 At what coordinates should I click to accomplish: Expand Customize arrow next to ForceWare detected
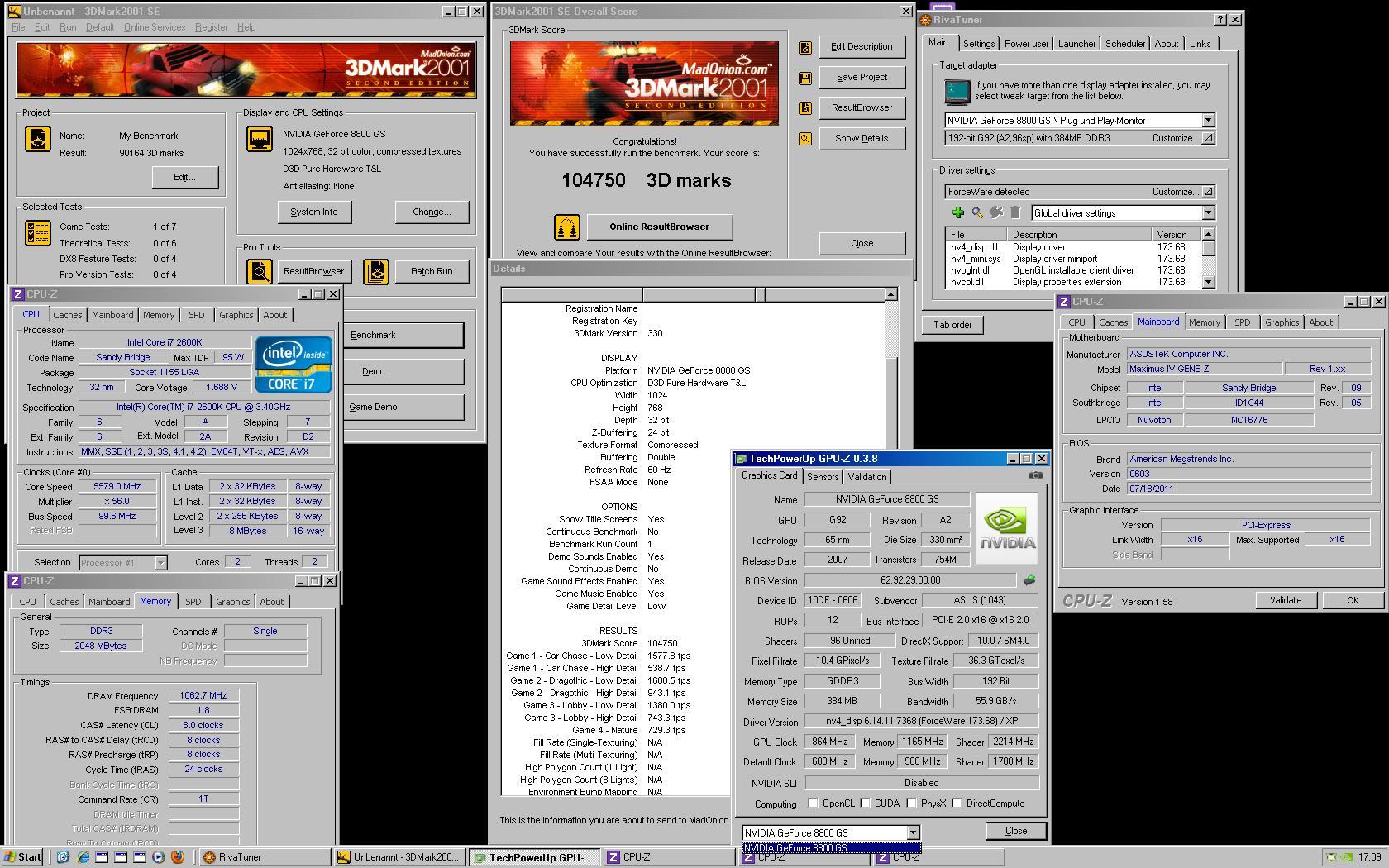pos(1208,192)
